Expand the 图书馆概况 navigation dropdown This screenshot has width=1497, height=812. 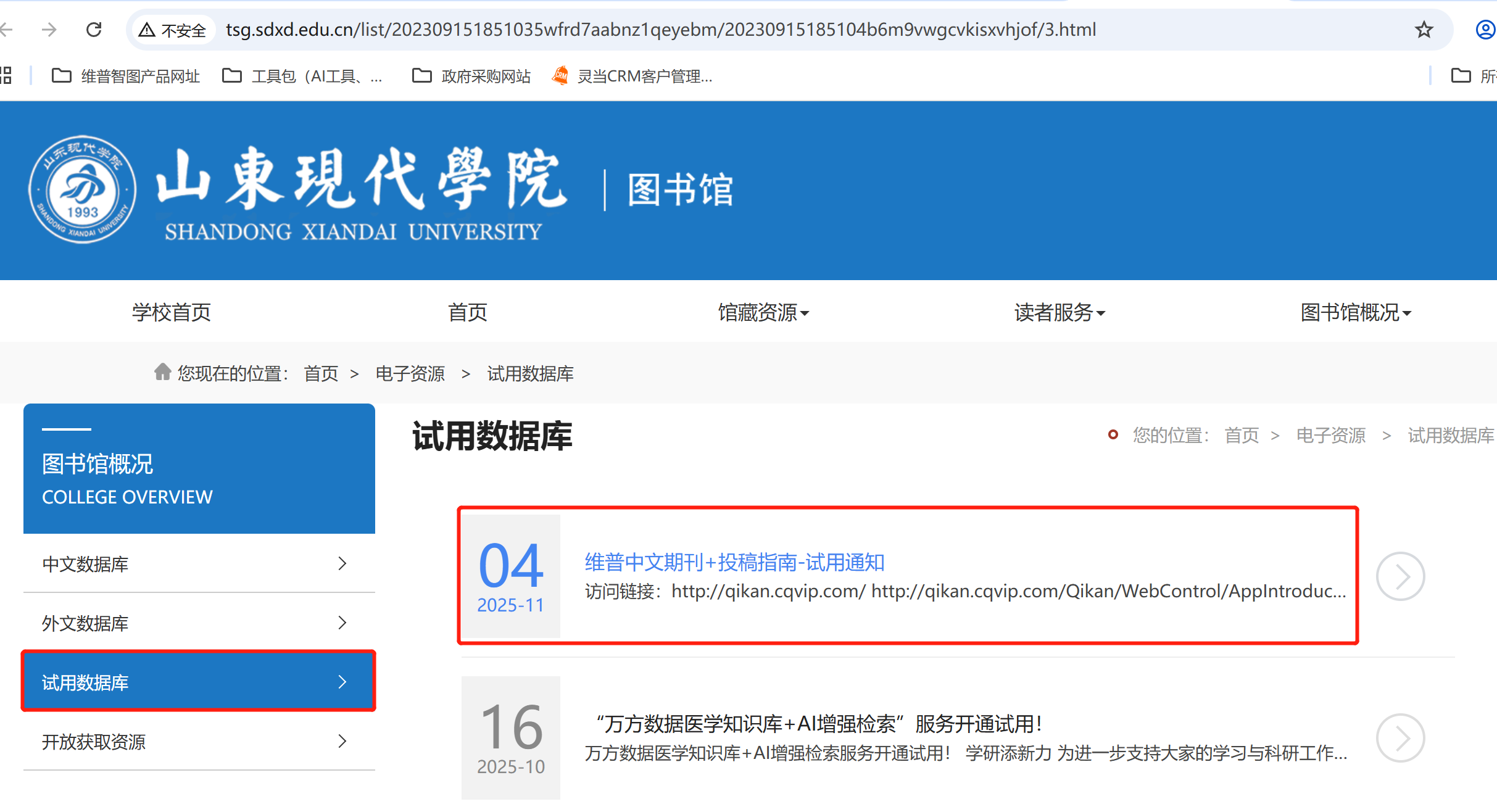(1355, 312)
